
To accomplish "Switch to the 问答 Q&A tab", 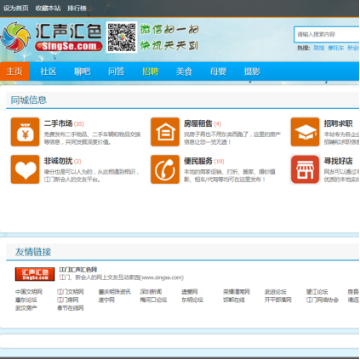I will point(116,71).
